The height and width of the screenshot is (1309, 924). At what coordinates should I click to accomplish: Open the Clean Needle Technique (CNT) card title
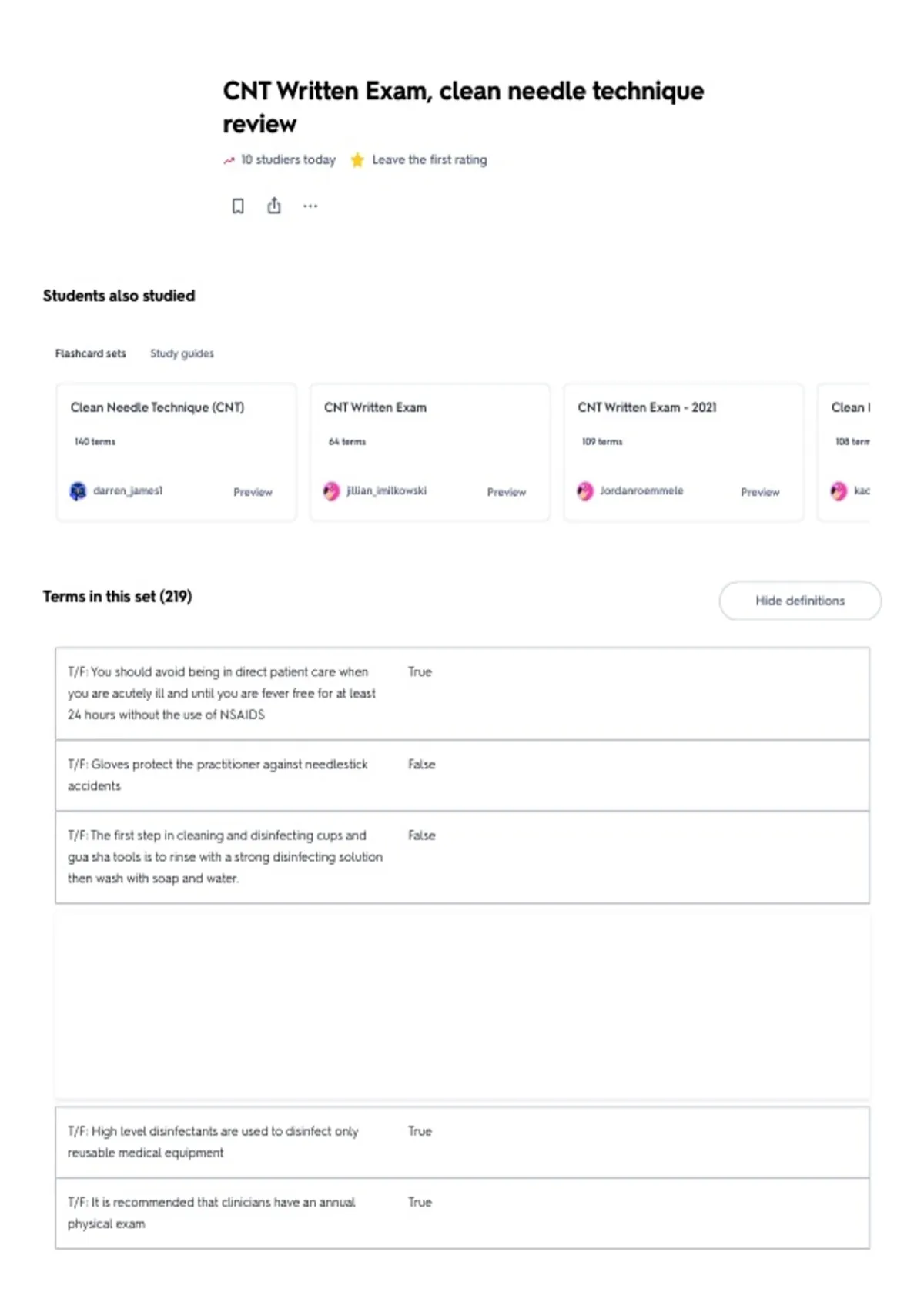coord(157,407)
